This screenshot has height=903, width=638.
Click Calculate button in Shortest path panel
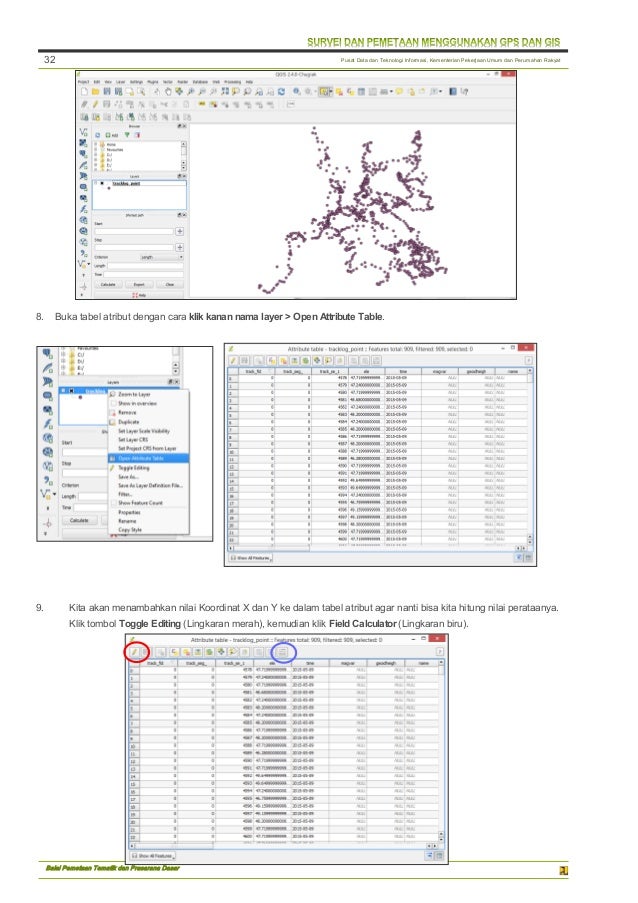pyautogui.click(x=108, y=284)
